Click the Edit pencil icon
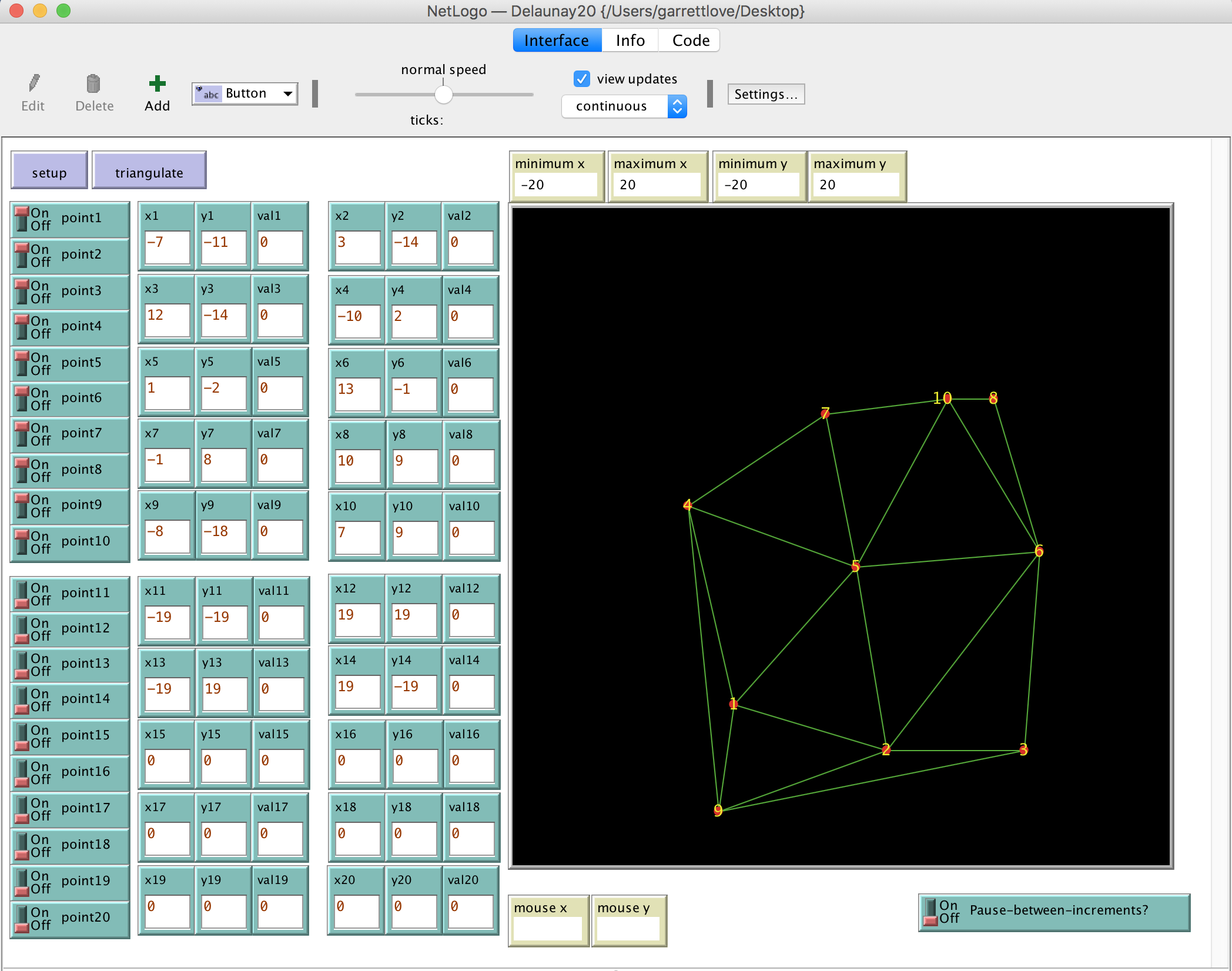Viewport: 1232px width, 971px height. coord(34,83)
